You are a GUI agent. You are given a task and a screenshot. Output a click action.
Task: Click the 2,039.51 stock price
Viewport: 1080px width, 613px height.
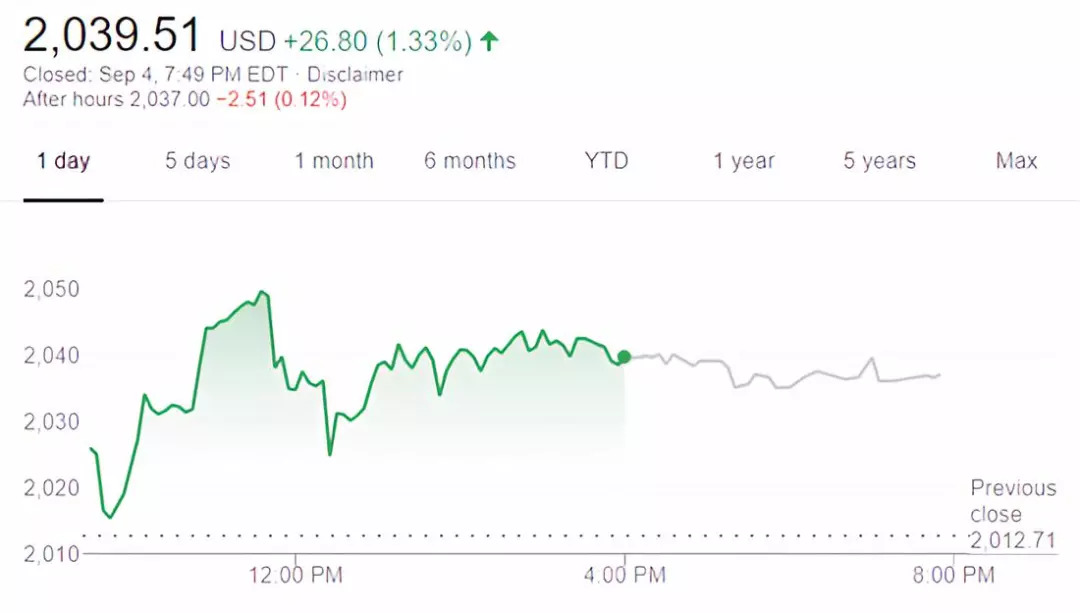tap(112, 36)
